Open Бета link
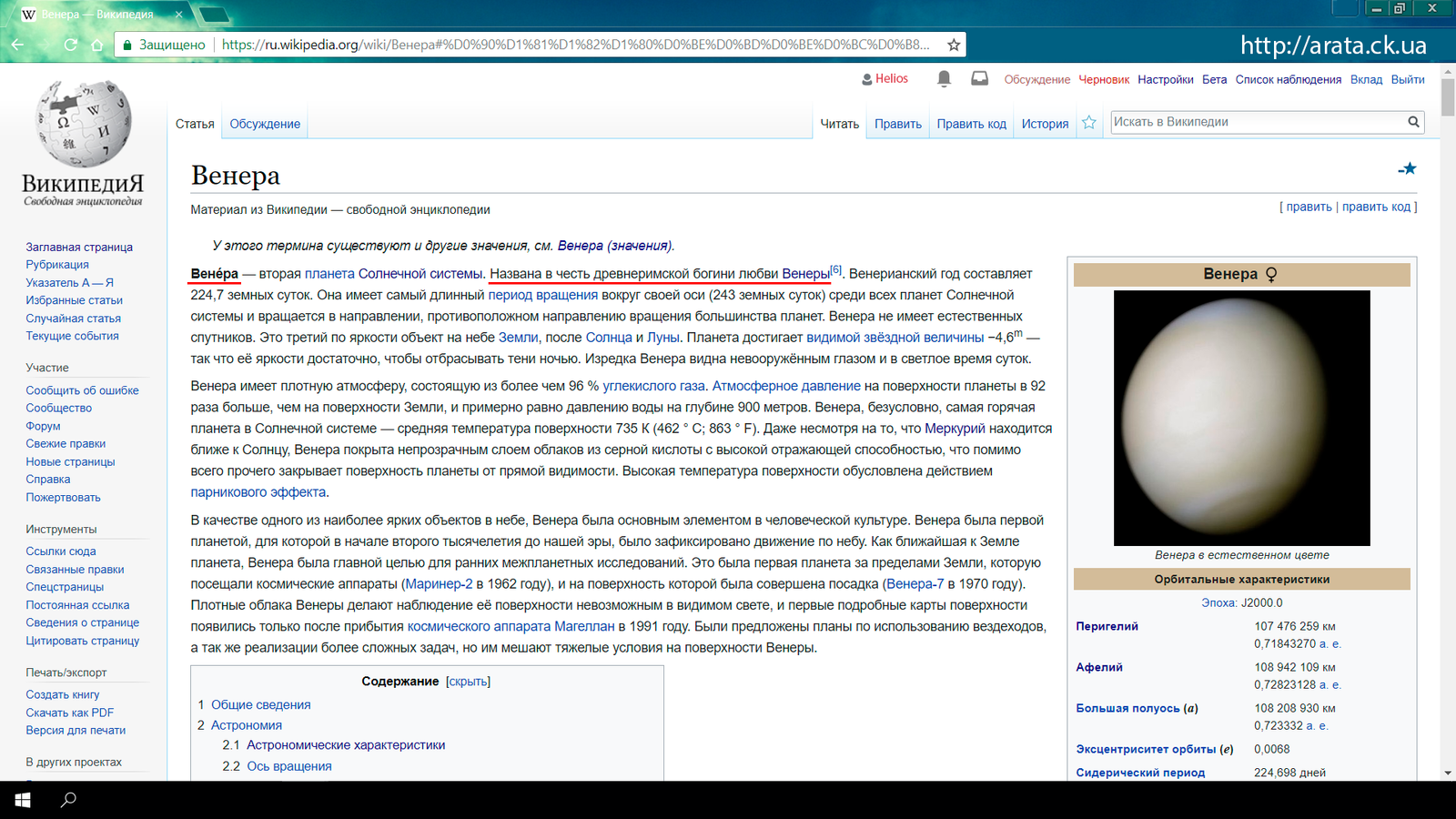This screenshot has width=1456, height=819. click(x=1214, y=80)
